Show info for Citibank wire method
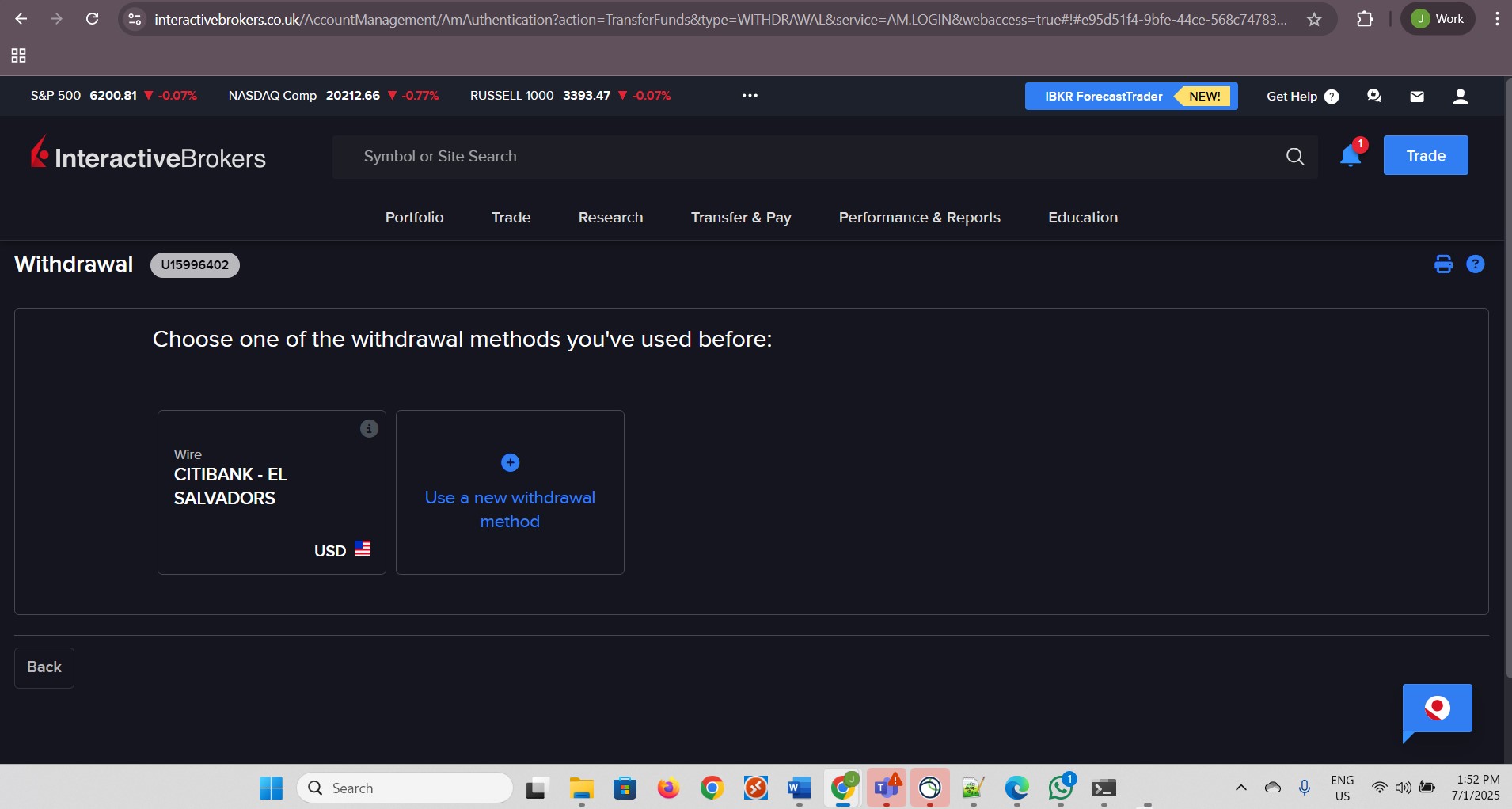Image resolution: width=1512 pixels, height=809 pixels. click(369, 428)
